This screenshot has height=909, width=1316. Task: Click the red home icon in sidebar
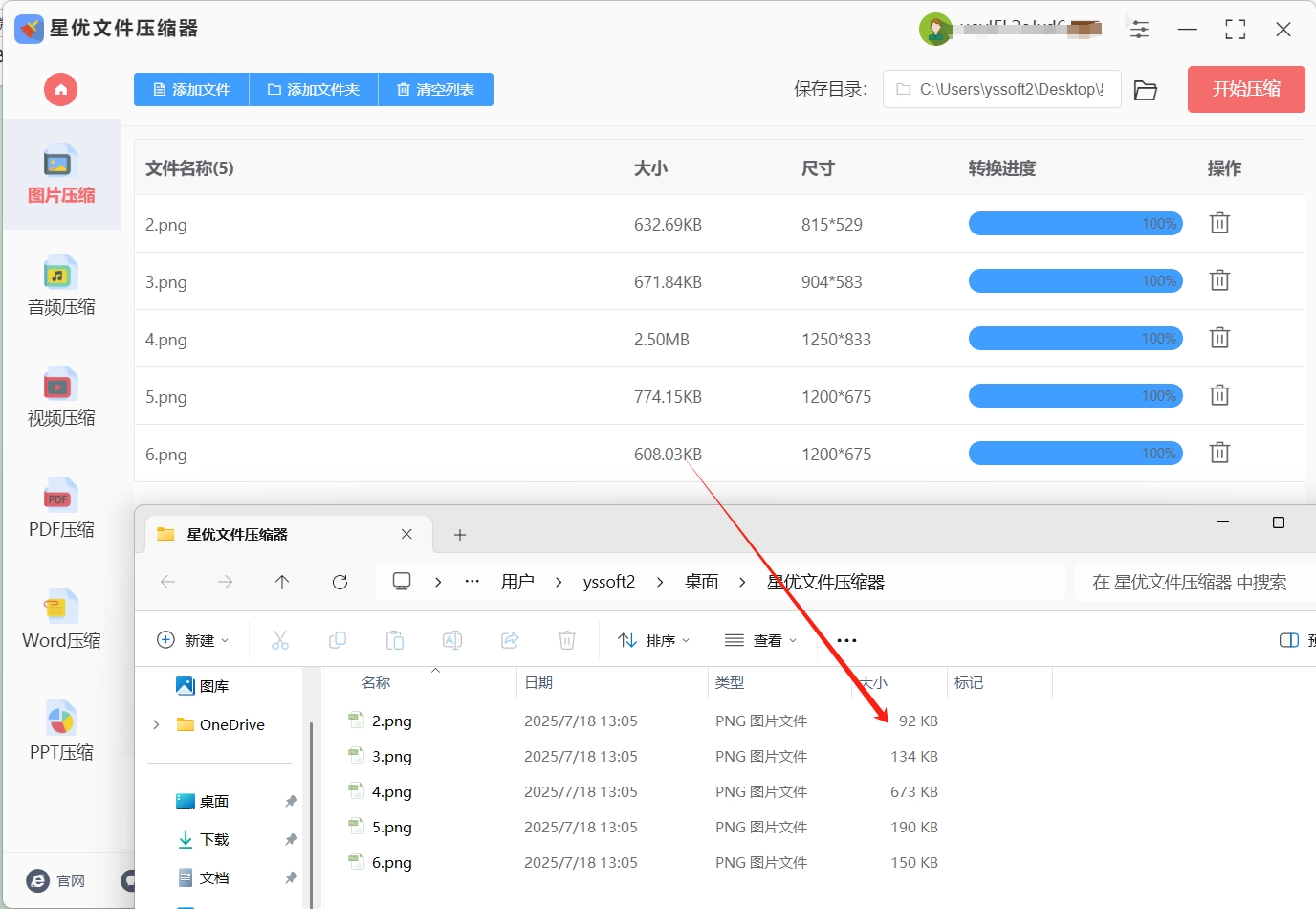coord(60,90)
